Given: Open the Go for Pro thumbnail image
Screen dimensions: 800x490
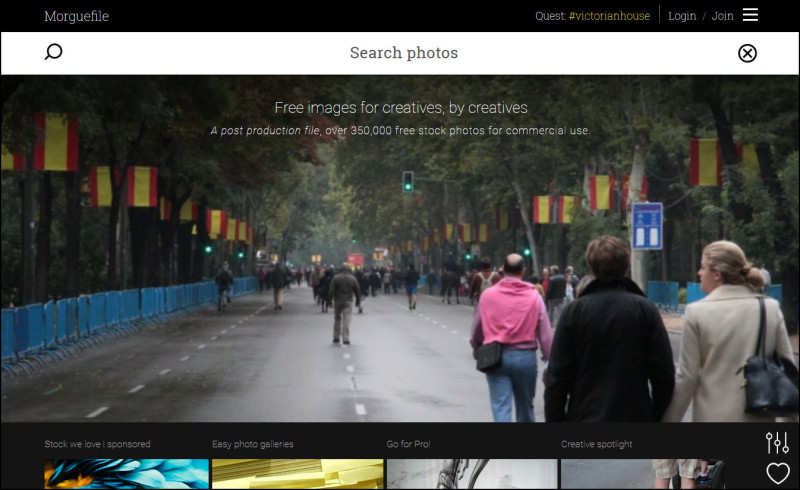Looking at the screenshot, I should (471, 474).
